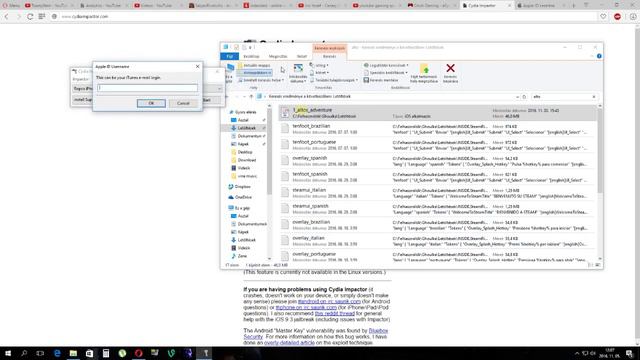Open the Módosítás dátuma ribbon dropdown
Screen dimensions: 640x360
(x=298, y=73)
